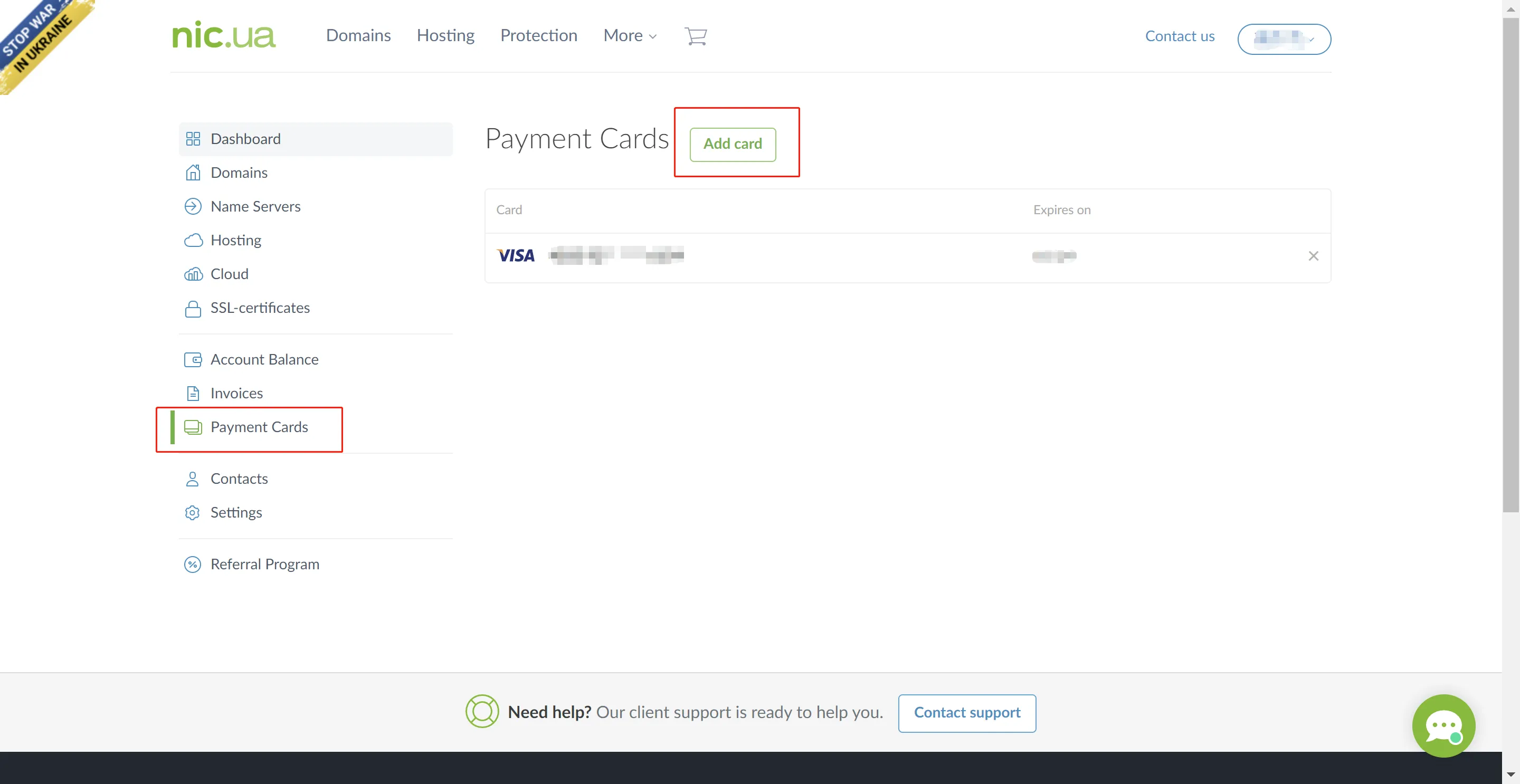Click the Add card button
1520x784 pixels.
[732, 144]
